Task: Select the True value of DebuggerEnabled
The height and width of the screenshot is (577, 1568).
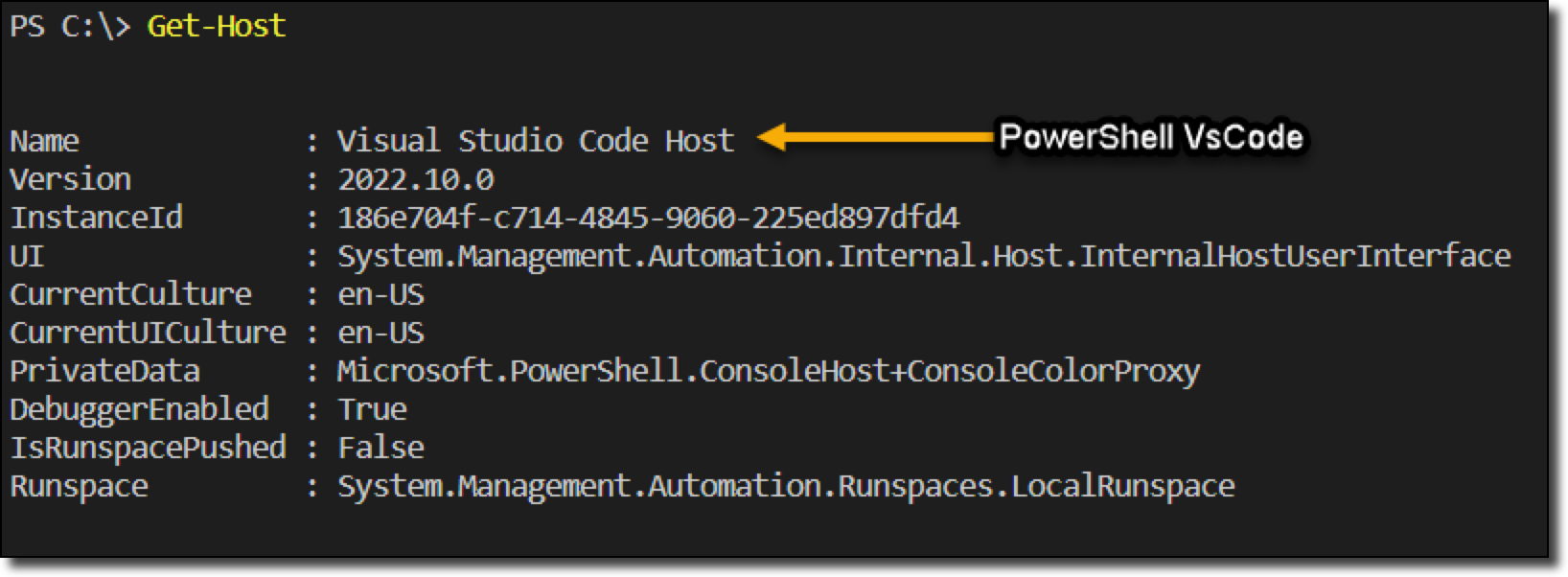Action: tap(372, 409)
